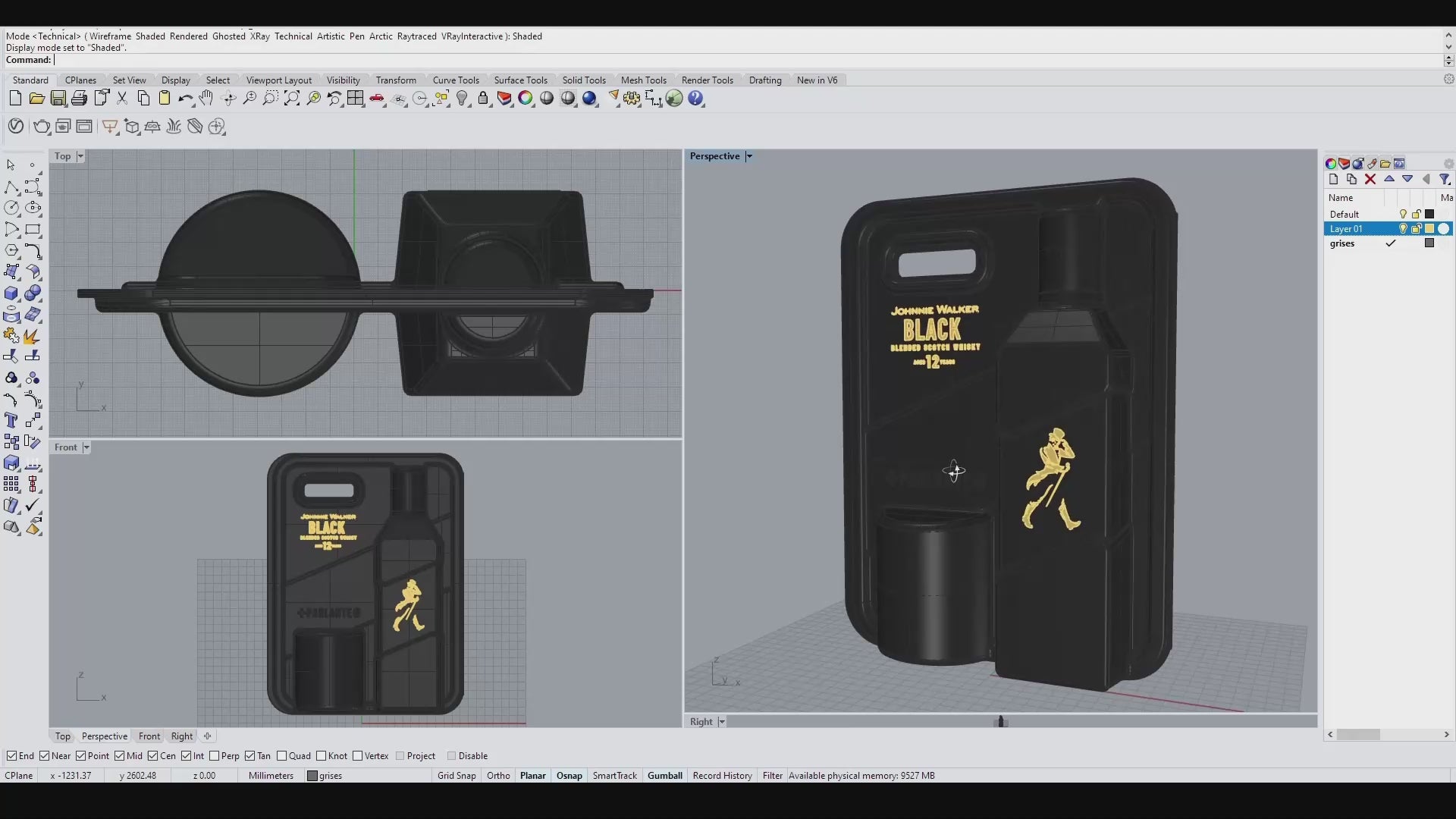This screenshot has height=819, width=1456.
Task: Toggle Gumball in status bar
Action: pyautogui.click(x=665, y=776)
